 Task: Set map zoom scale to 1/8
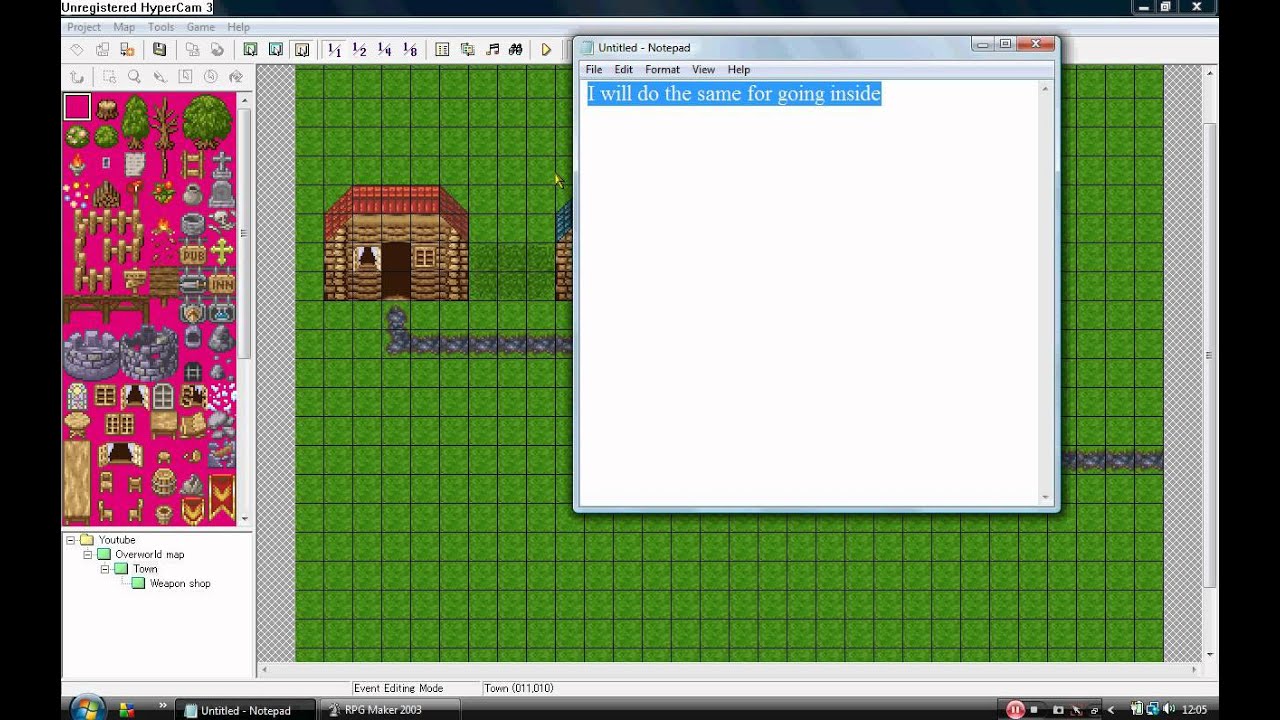(x=409, y=49)
